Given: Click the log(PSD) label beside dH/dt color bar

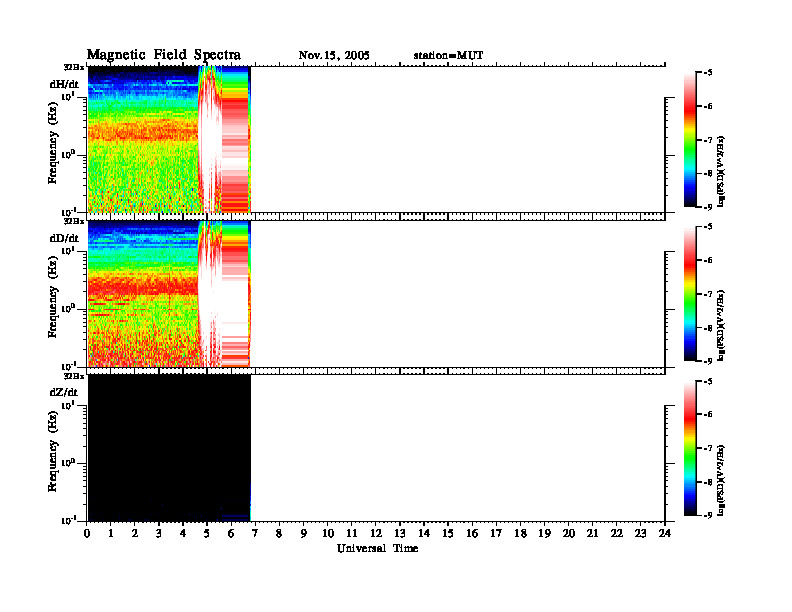Looking at the screenshot, I should click(722, 171).
